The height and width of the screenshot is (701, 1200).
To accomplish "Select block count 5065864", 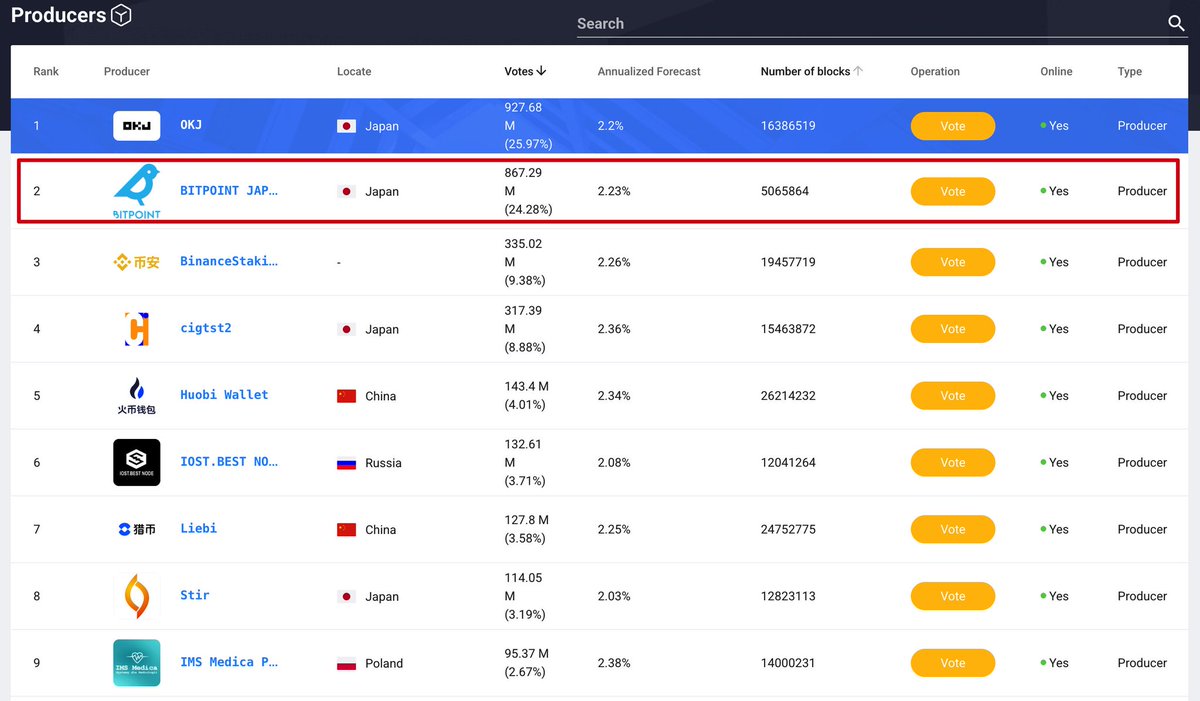I will click(x=785, y=191).
